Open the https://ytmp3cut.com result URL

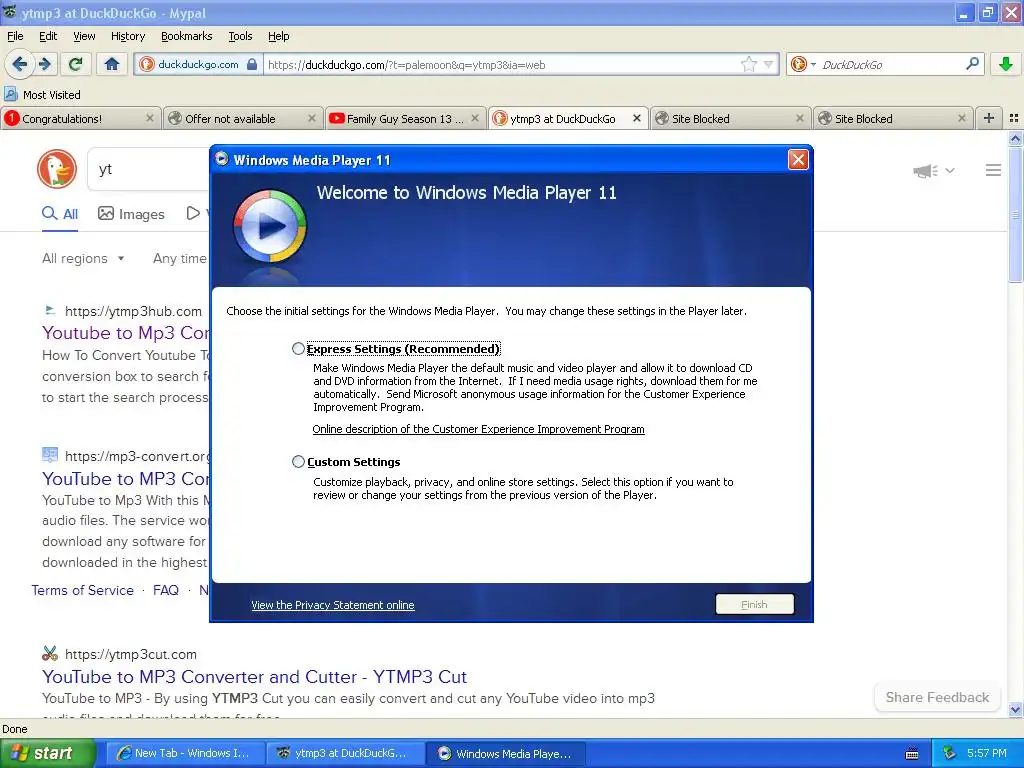[131, 654]
